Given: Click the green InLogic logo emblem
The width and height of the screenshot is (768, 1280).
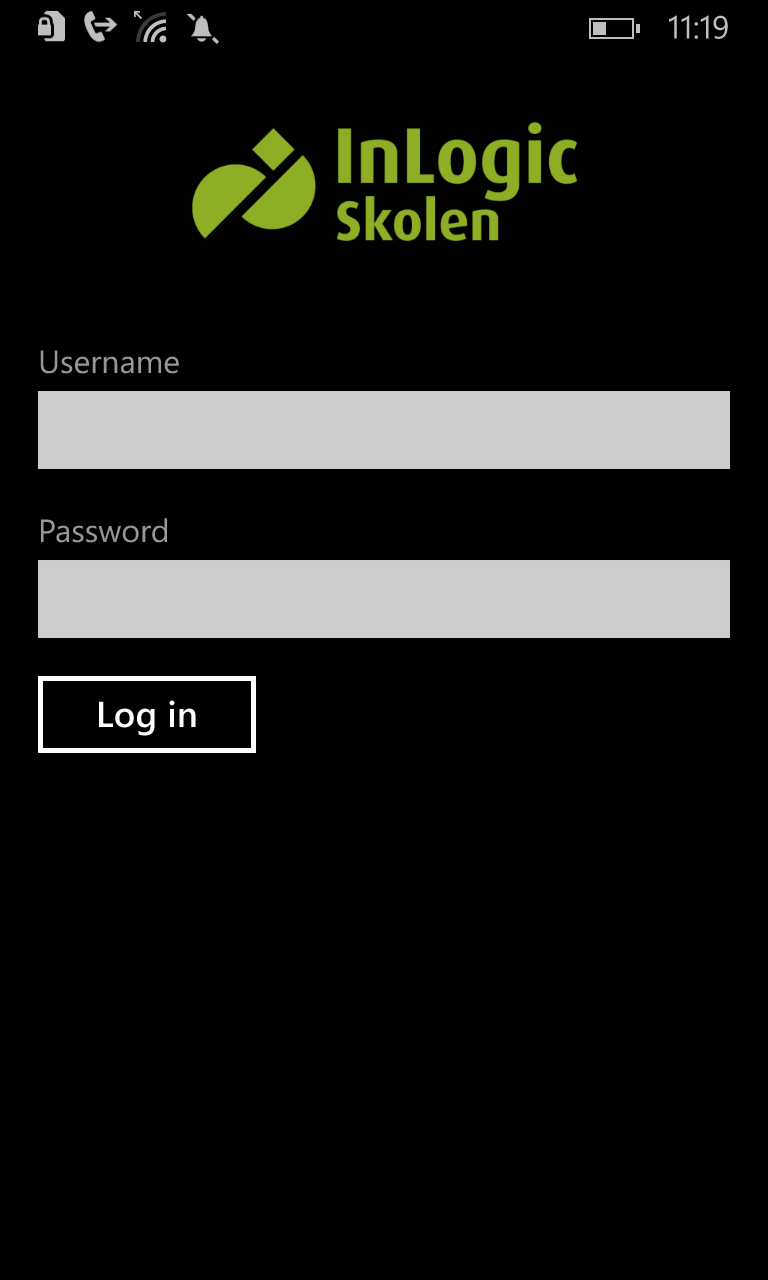Looking at the screenshot, I should pos(254,183).
